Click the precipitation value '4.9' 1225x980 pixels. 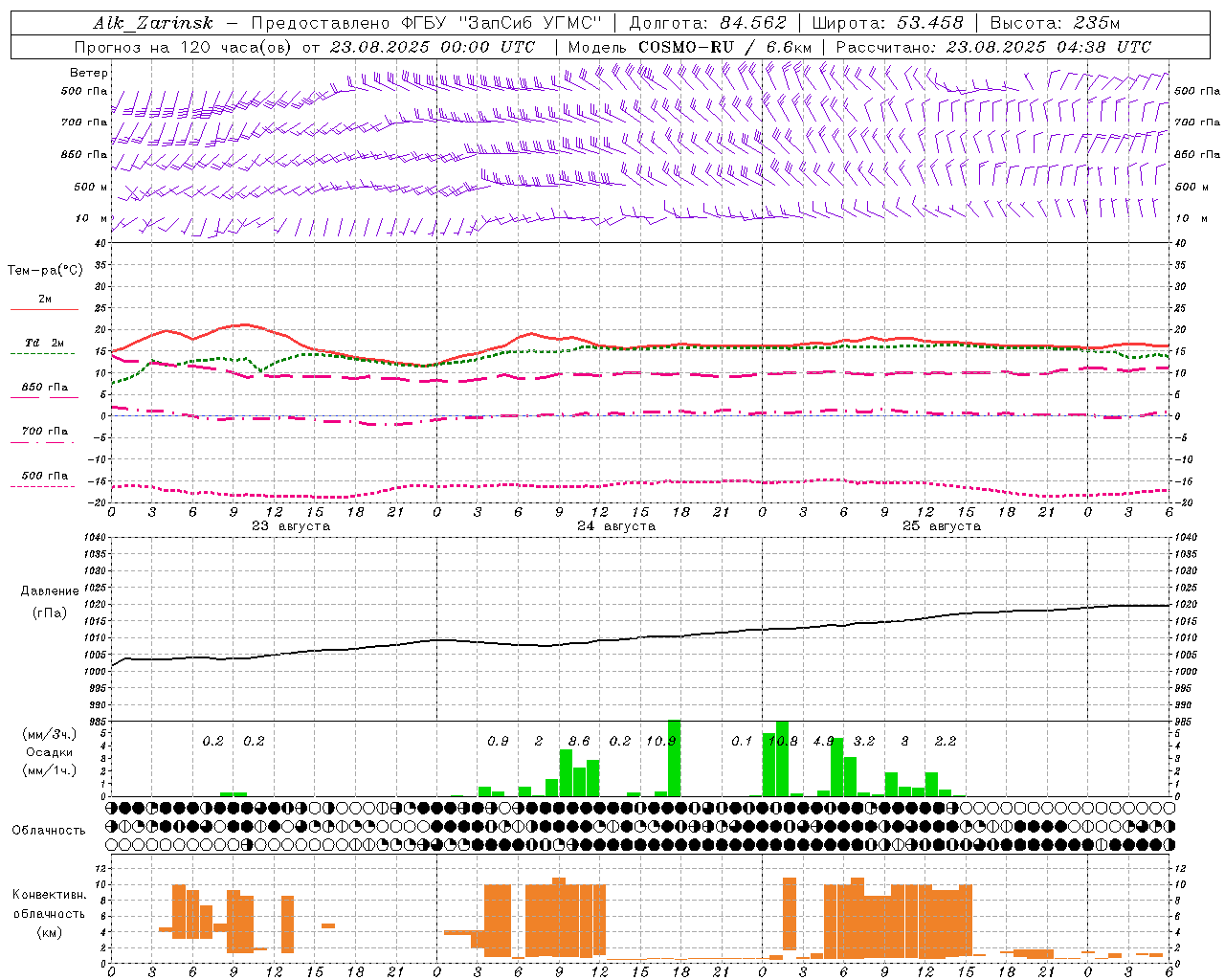coord(824,742)
